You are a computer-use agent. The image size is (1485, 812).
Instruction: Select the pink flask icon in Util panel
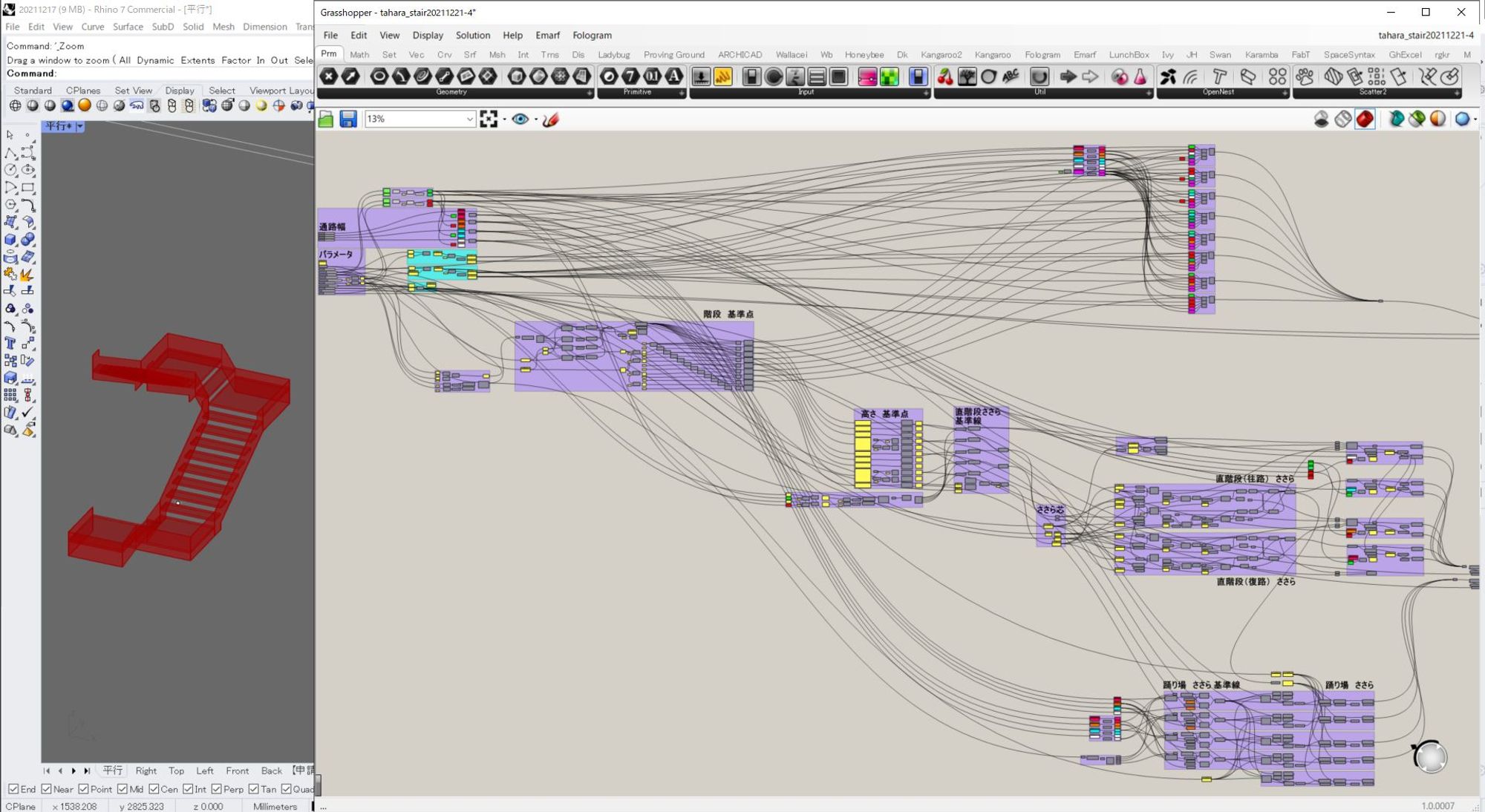1140,76
